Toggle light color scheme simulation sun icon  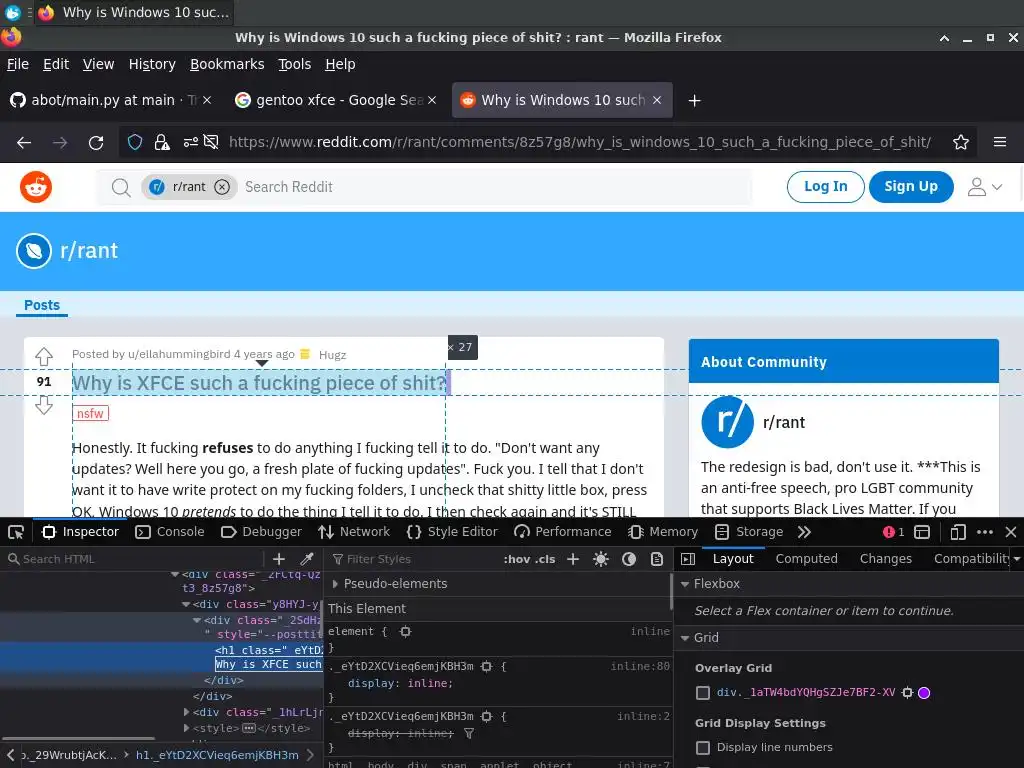(x=601, y=559)
